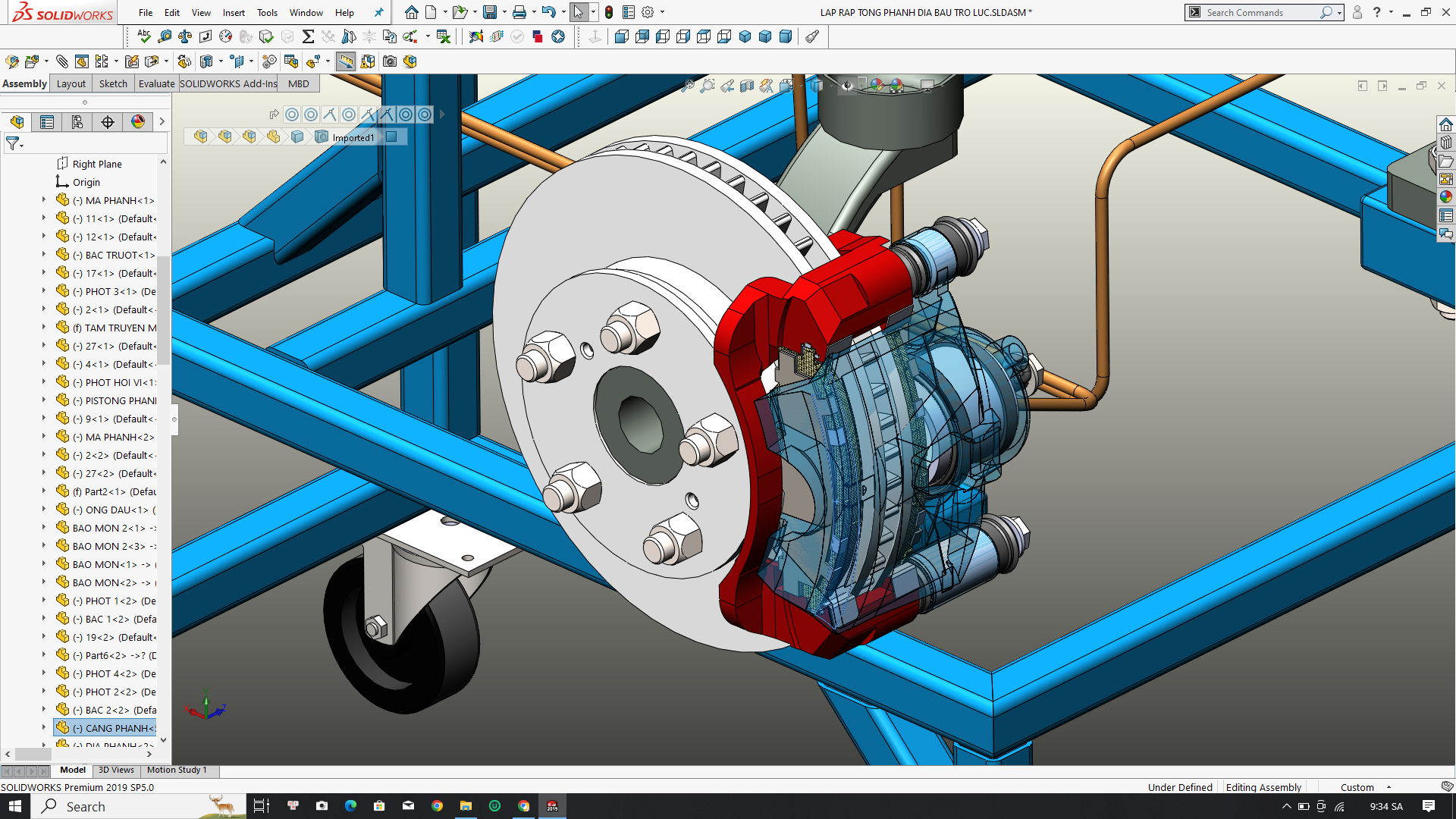Viewport: 1456px width, 819px height.
Task: Open Chrome from the taskbar
Action: pos(437,806)
